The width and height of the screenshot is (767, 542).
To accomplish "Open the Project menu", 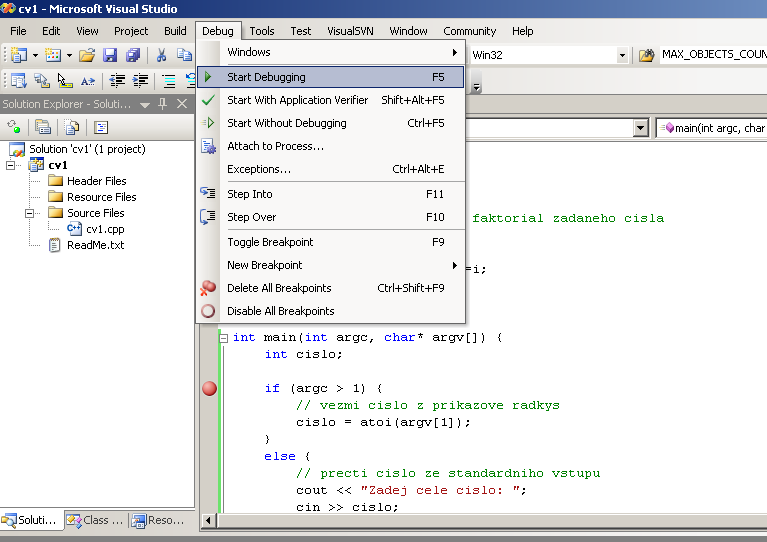I will 131,31.
